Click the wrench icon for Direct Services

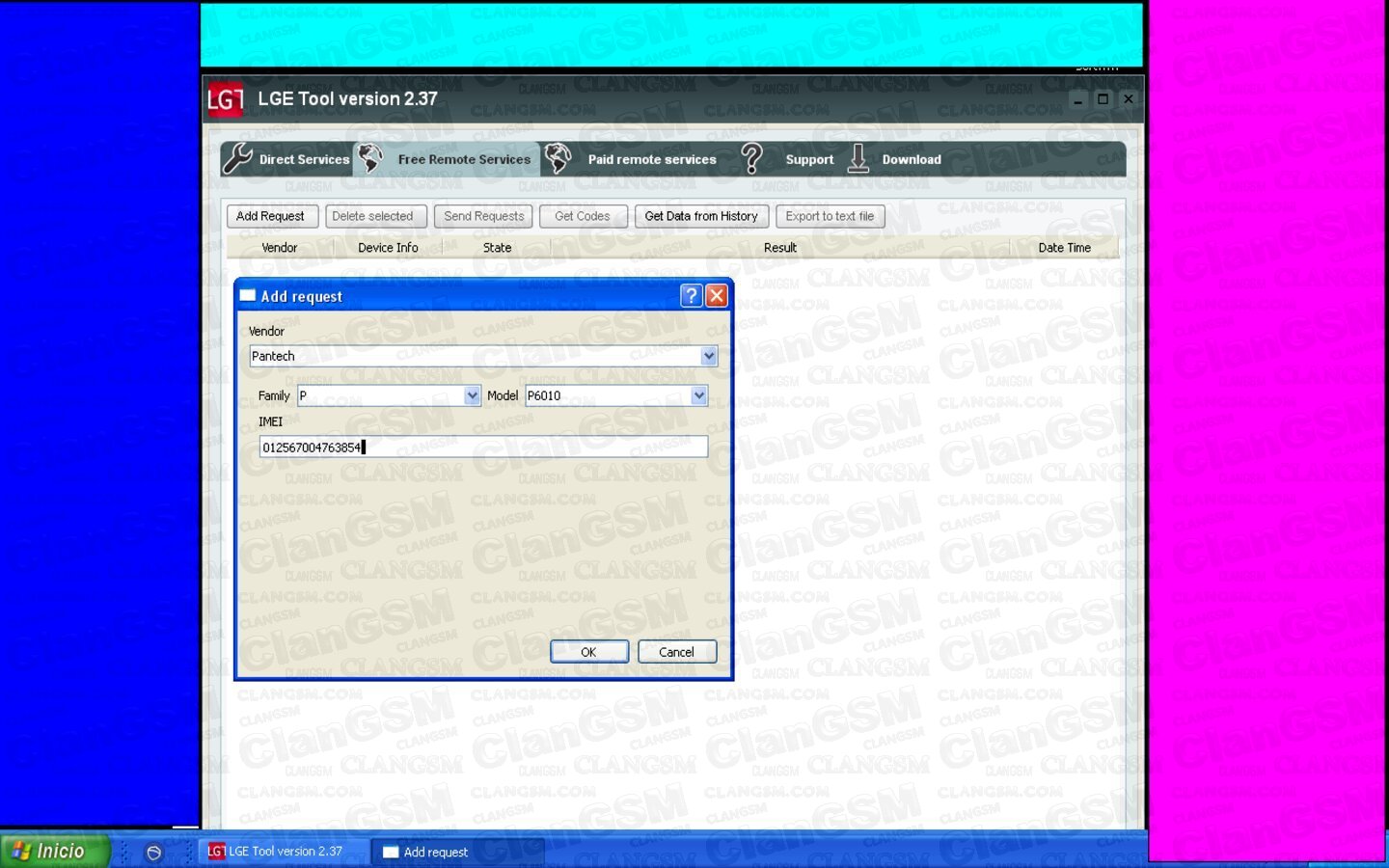(x=237, y=158)
